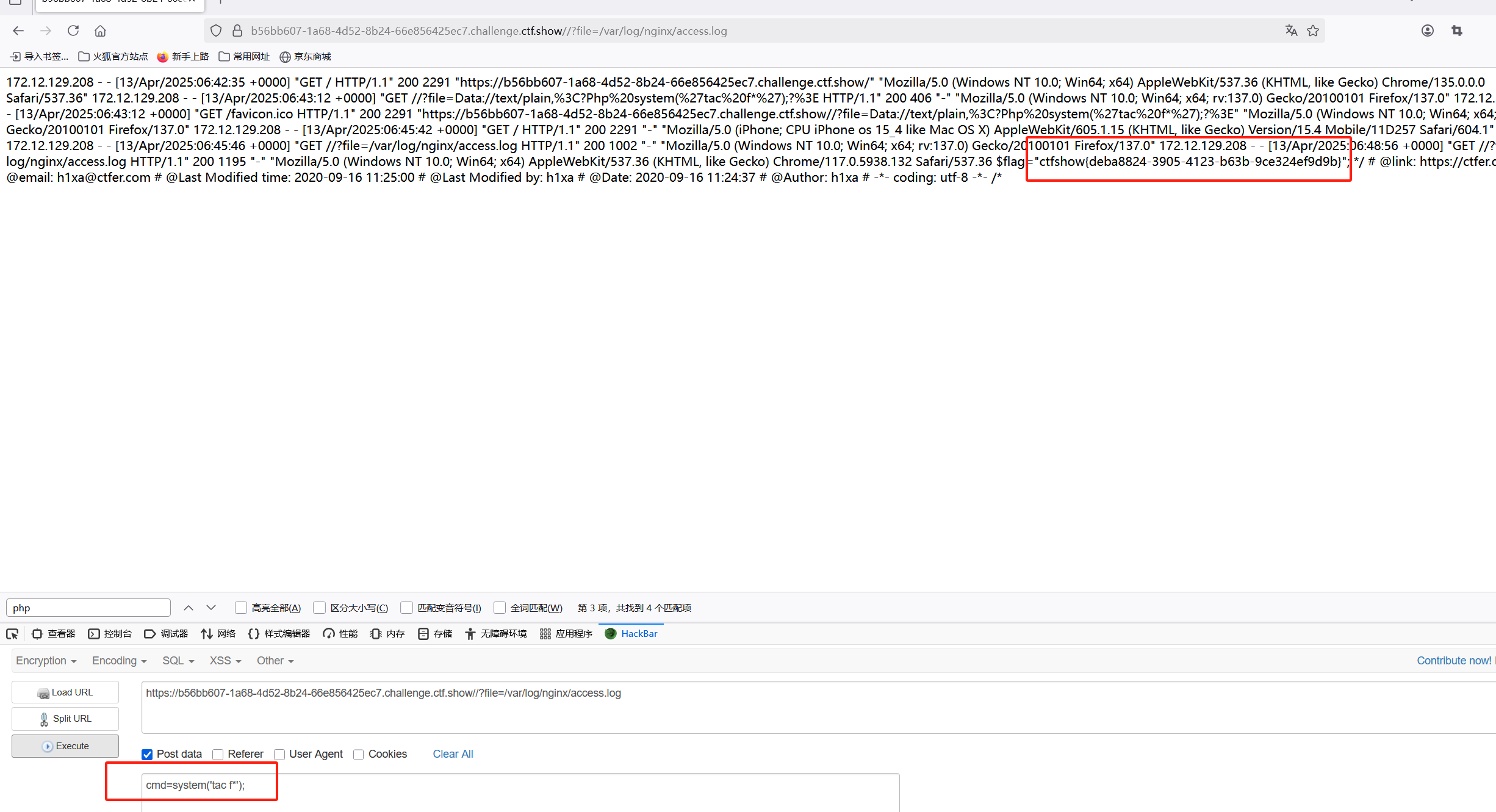The height and width of the screenshot is (812, 1496).
Task: Click the back navigation arrow
Action: click(18, 31)
